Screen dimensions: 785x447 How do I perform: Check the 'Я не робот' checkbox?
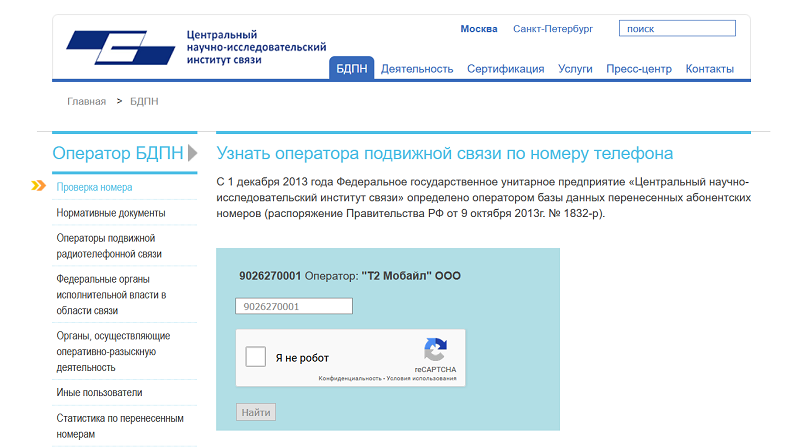pyautogui.click(x=255, y=357)
